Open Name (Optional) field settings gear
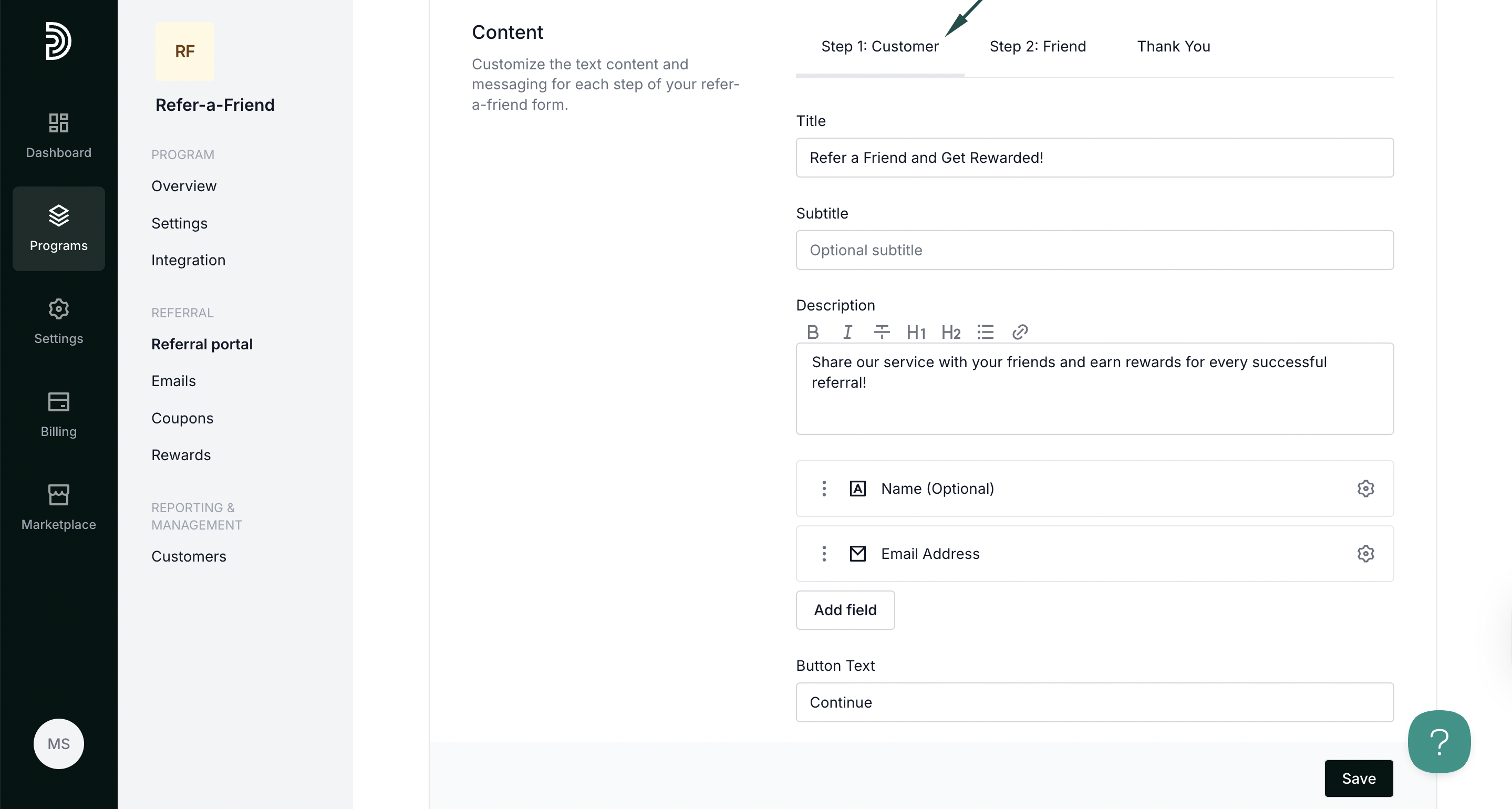 pos(1365,489)
